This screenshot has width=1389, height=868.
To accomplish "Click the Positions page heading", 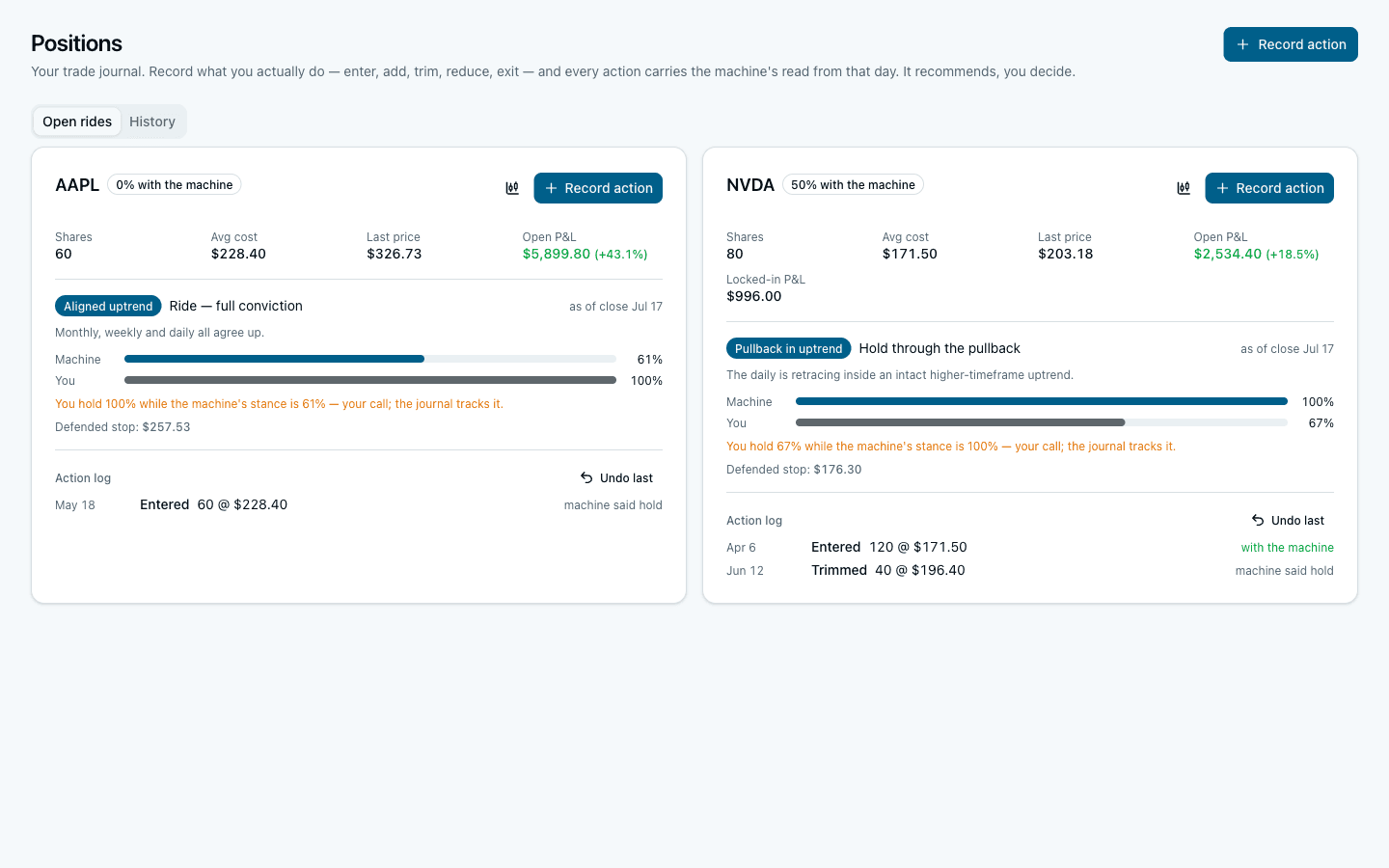I will coord(76,43).
